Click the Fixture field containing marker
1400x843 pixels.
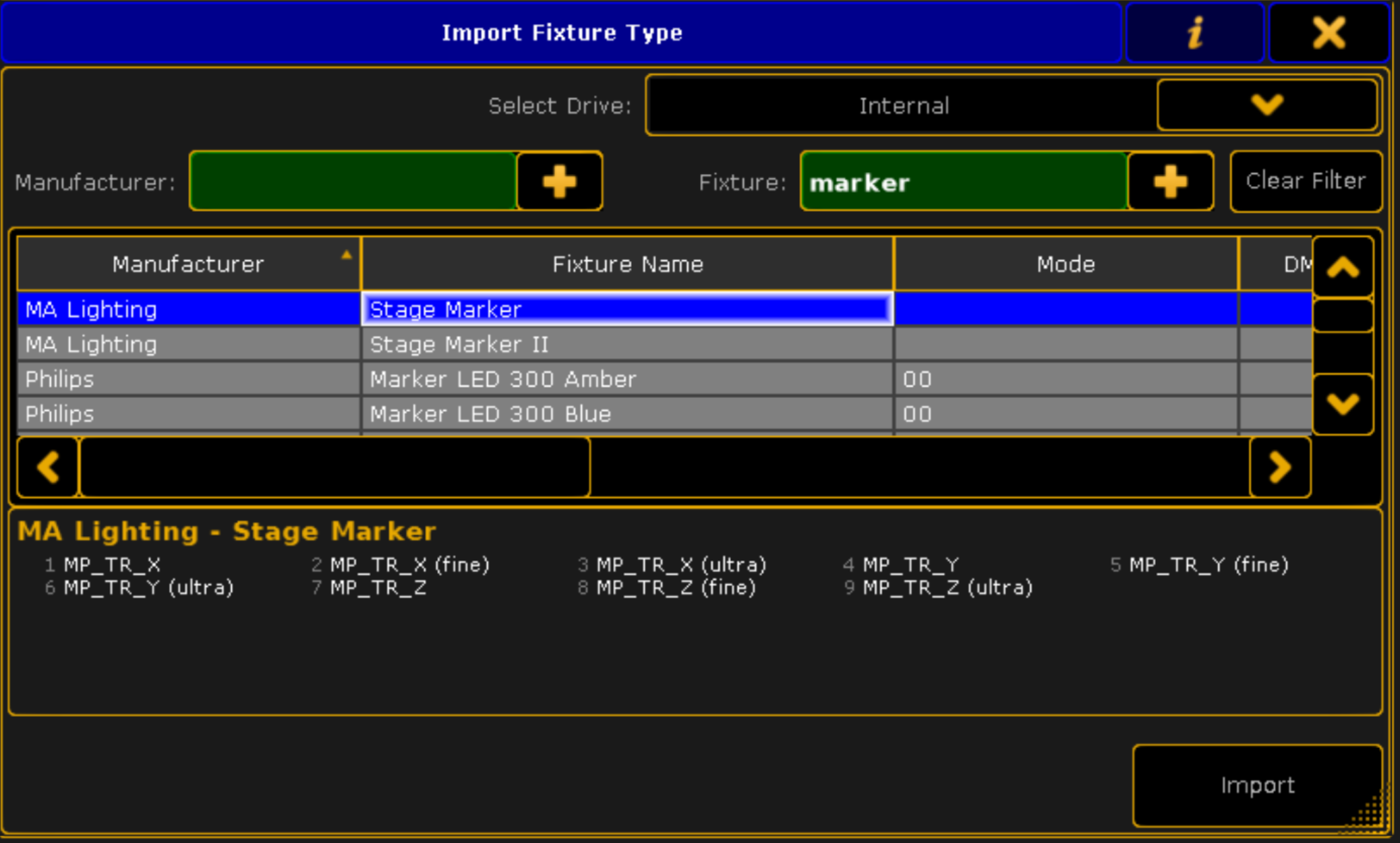click(964, 181)
